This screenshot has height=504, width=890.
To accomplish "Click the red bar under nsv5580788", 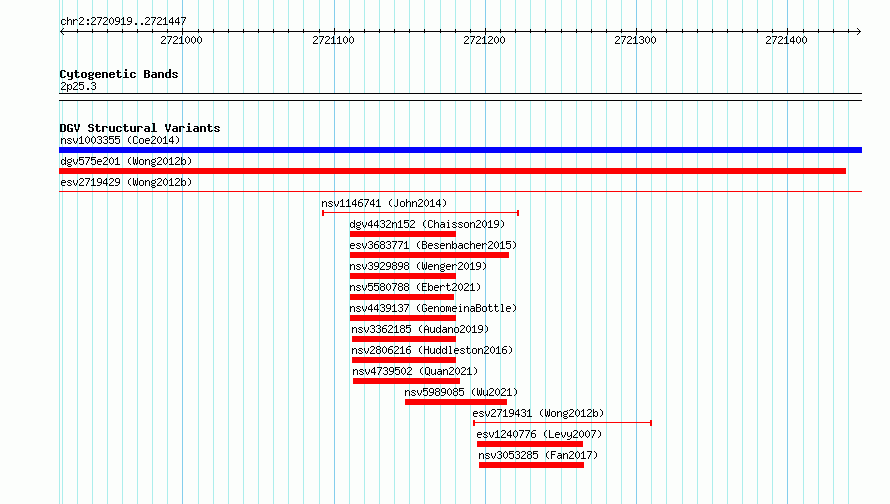I will tap(402, 297).
